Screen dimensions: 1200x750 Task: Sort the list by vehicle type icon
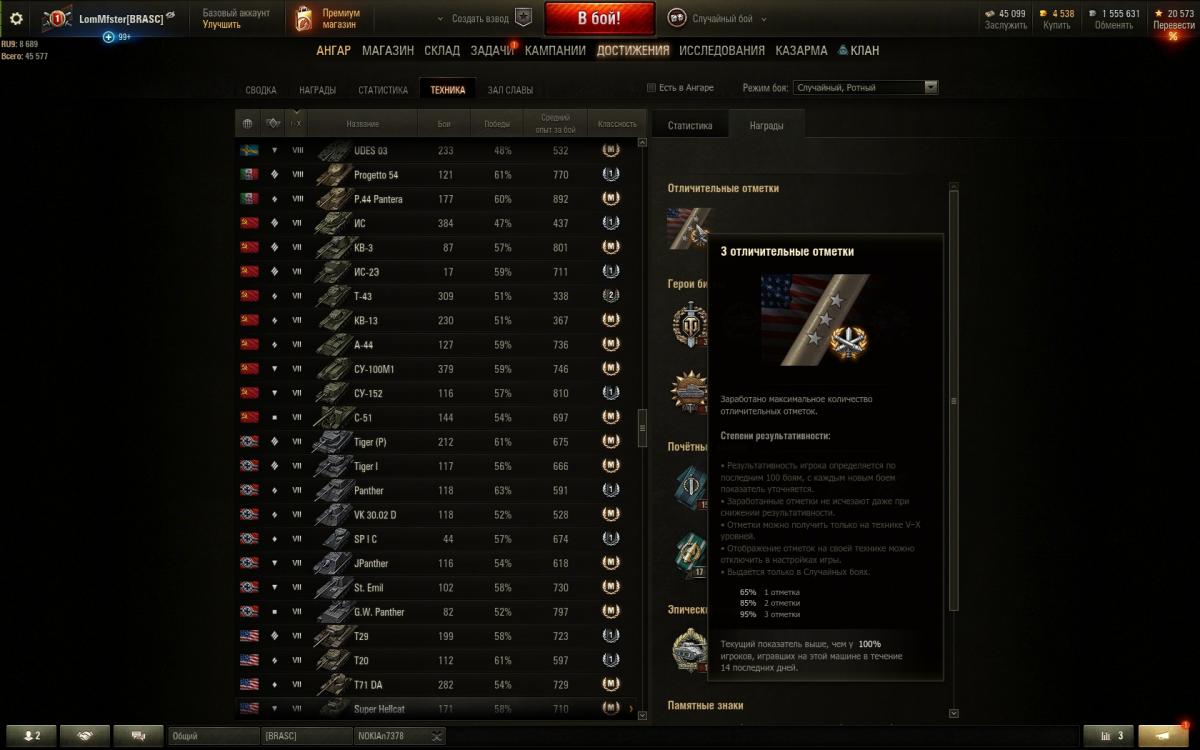pos(272,124)
